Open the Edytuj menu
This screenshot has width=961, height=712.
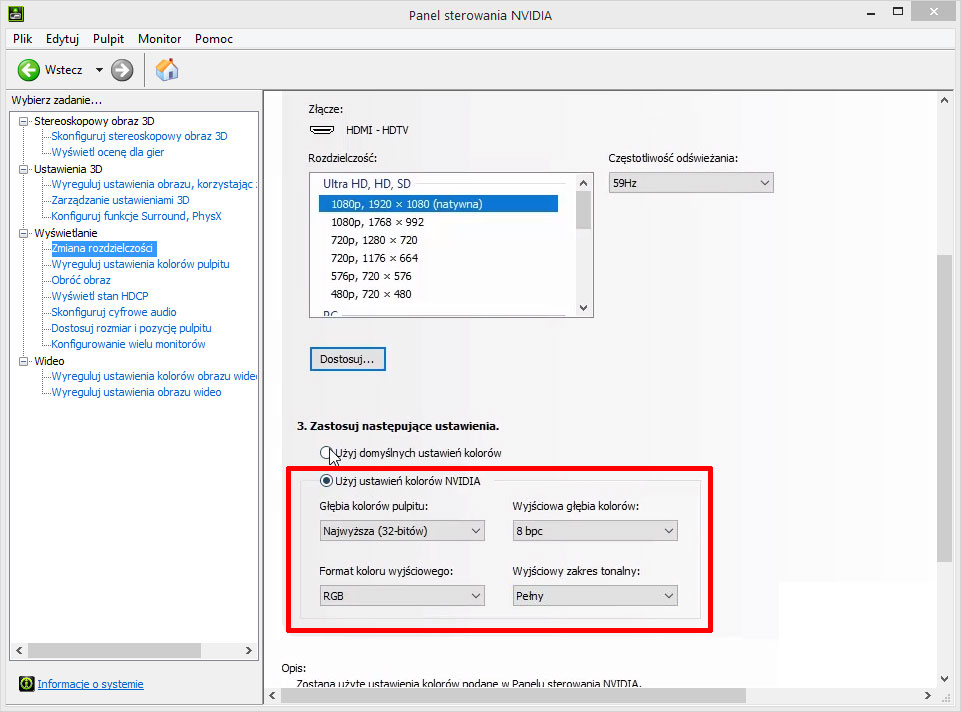coord(63,39)
